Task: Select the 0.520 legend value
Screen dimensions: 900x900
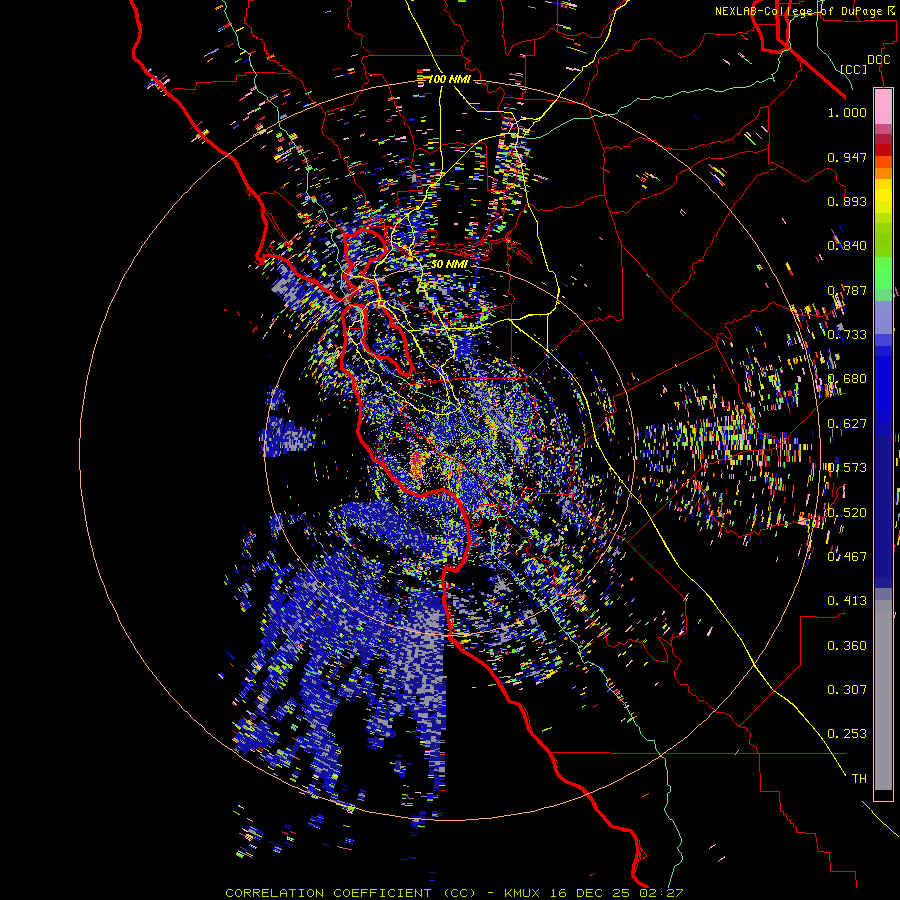Action: coord(847,512)
